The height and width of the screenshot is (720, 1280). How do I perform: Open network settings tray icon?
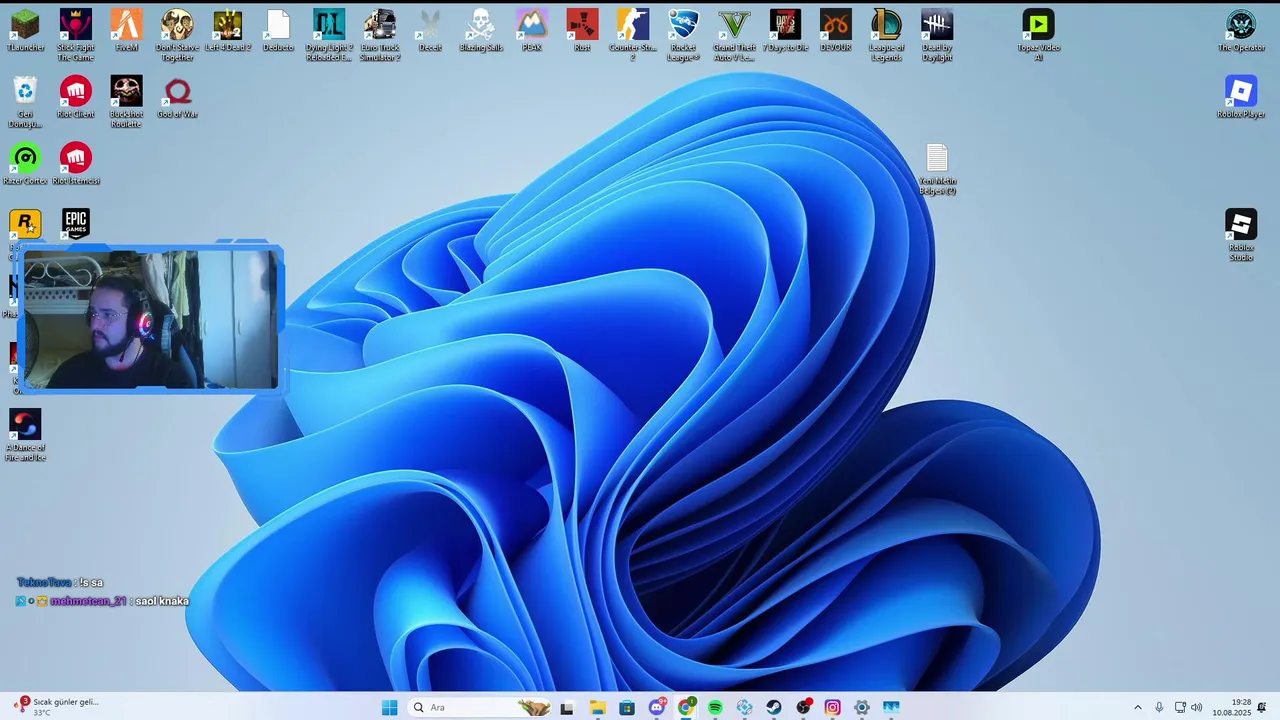point(1180,707)
